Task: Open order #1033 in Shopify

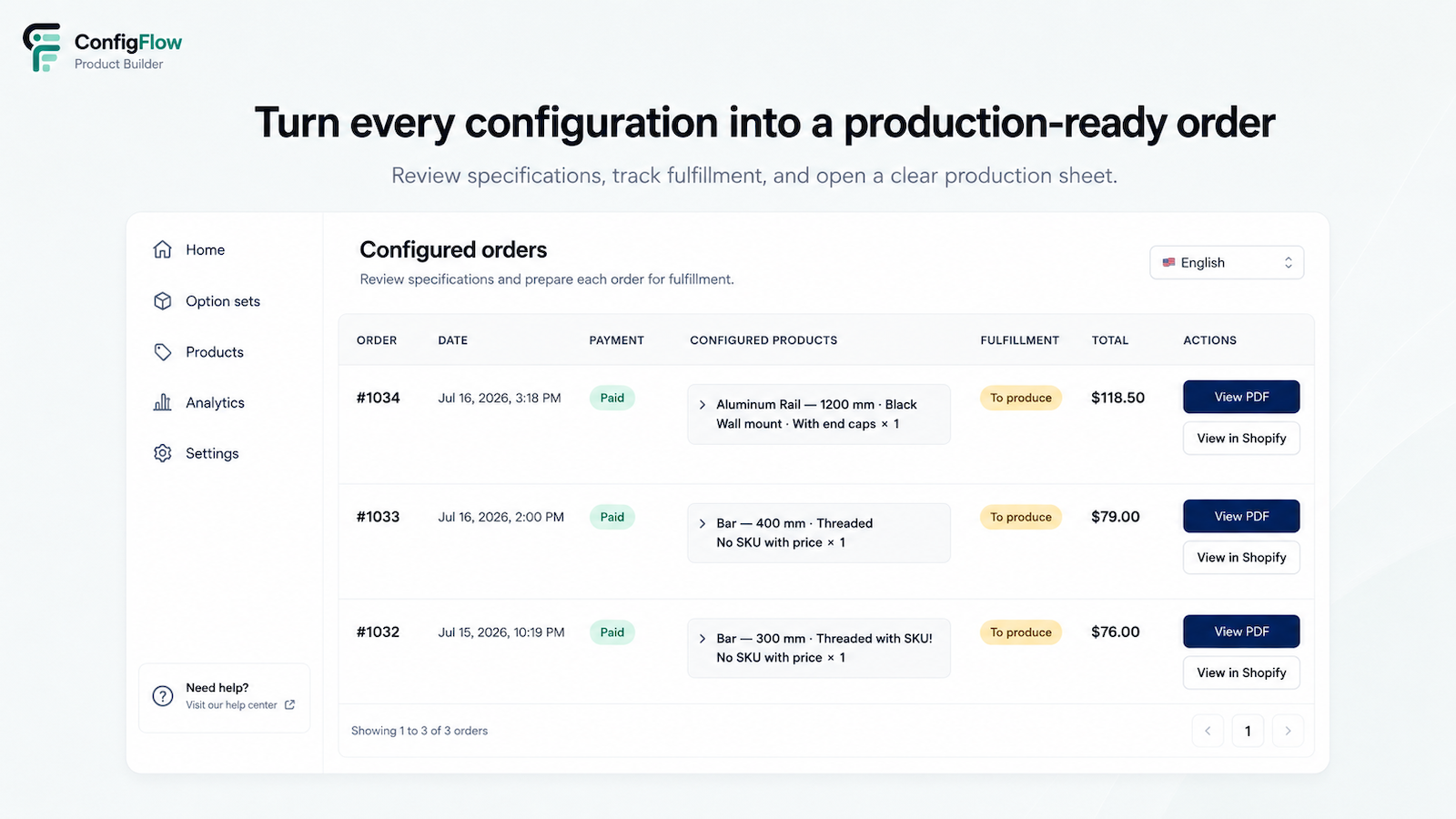Action: [1241, 557]
